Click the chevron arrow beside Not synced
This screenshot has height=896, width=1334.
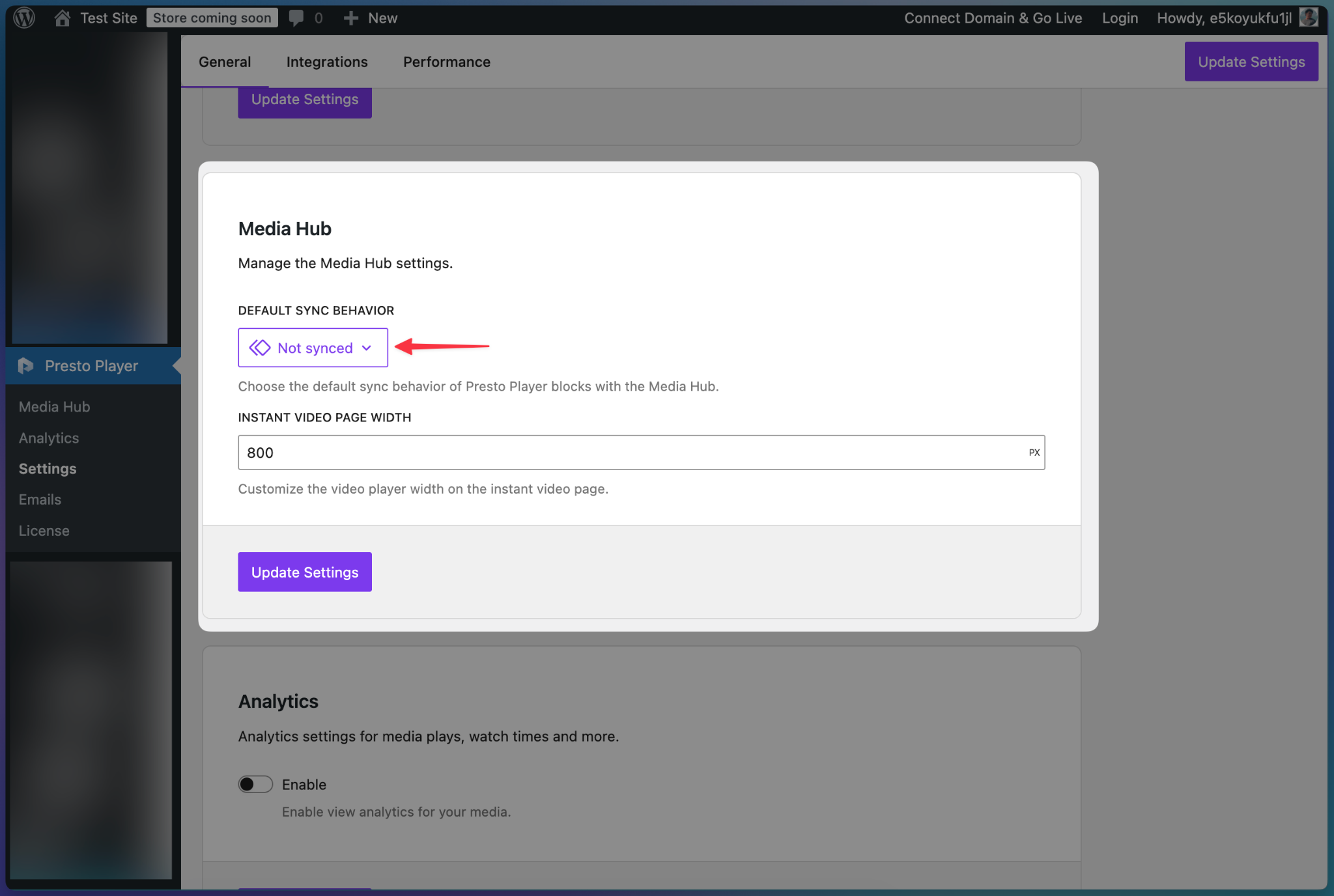(367, 348)
